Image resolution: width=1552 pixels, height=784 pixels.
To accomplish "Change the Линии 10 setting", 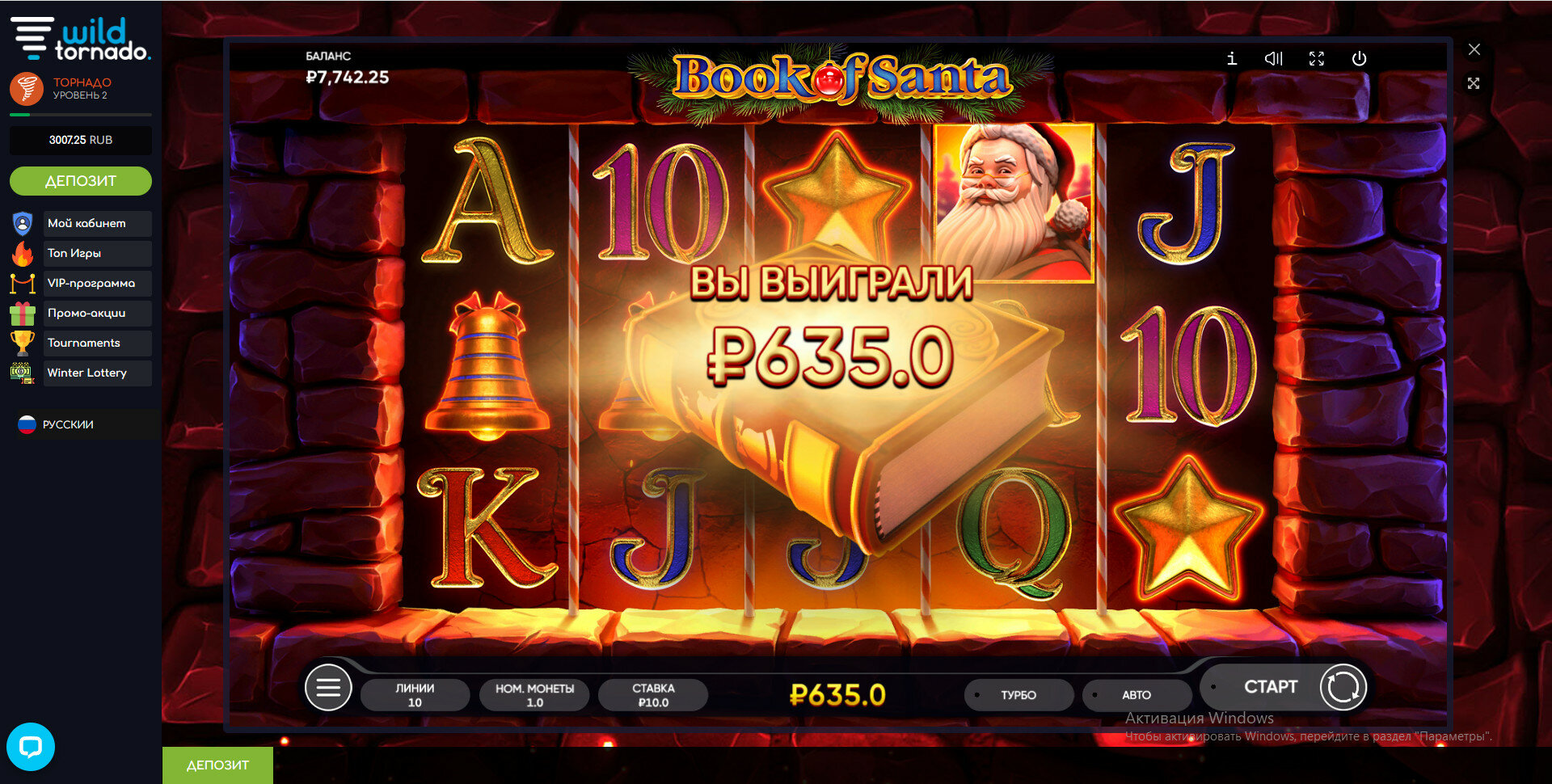I will pos(415,695).
